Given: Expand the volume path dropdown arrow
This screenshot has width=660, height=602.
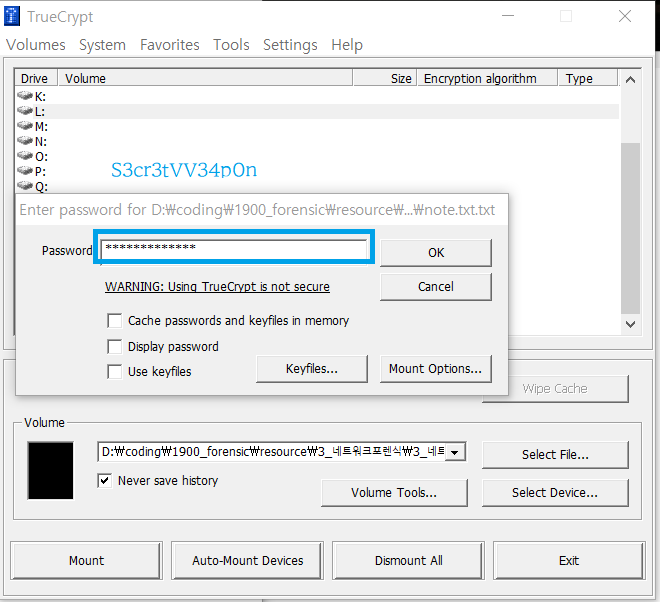Looking at the screenshot, I should [x=455, y=453].
